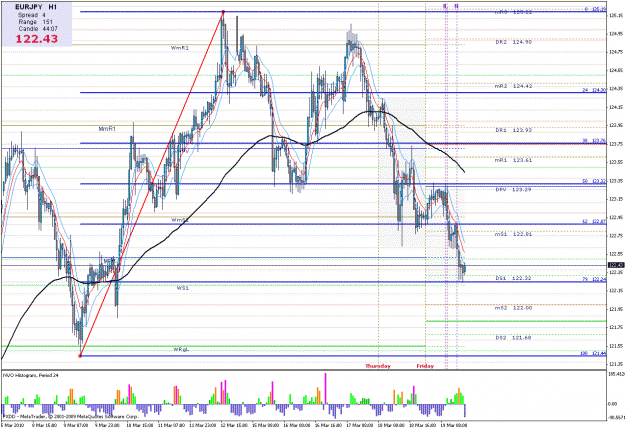Select the mS1 122.81 pivot label
Viewport: 625px width, 429px height.
click(x=513, y=234)
